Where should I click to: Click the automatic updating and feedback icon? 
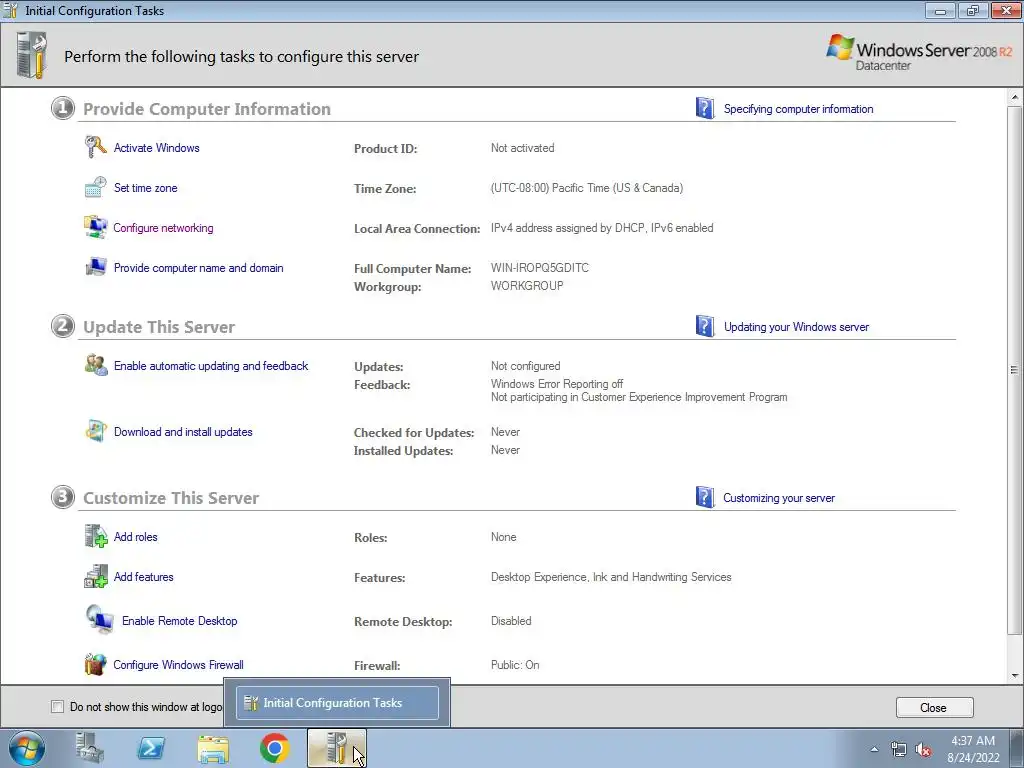click(95, 366)
